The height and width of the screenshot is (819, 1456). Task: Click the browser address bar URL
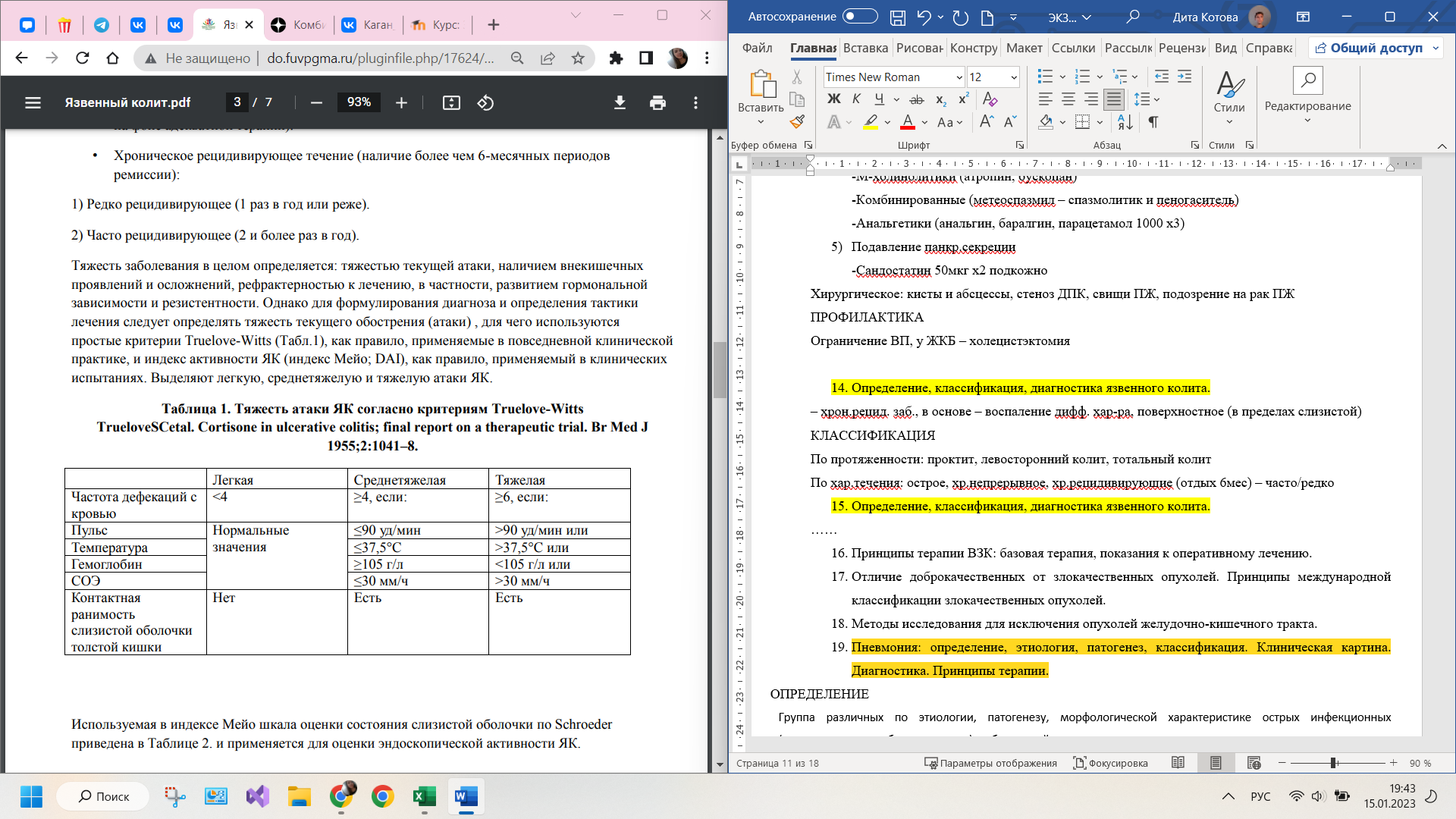pos(381,58)
